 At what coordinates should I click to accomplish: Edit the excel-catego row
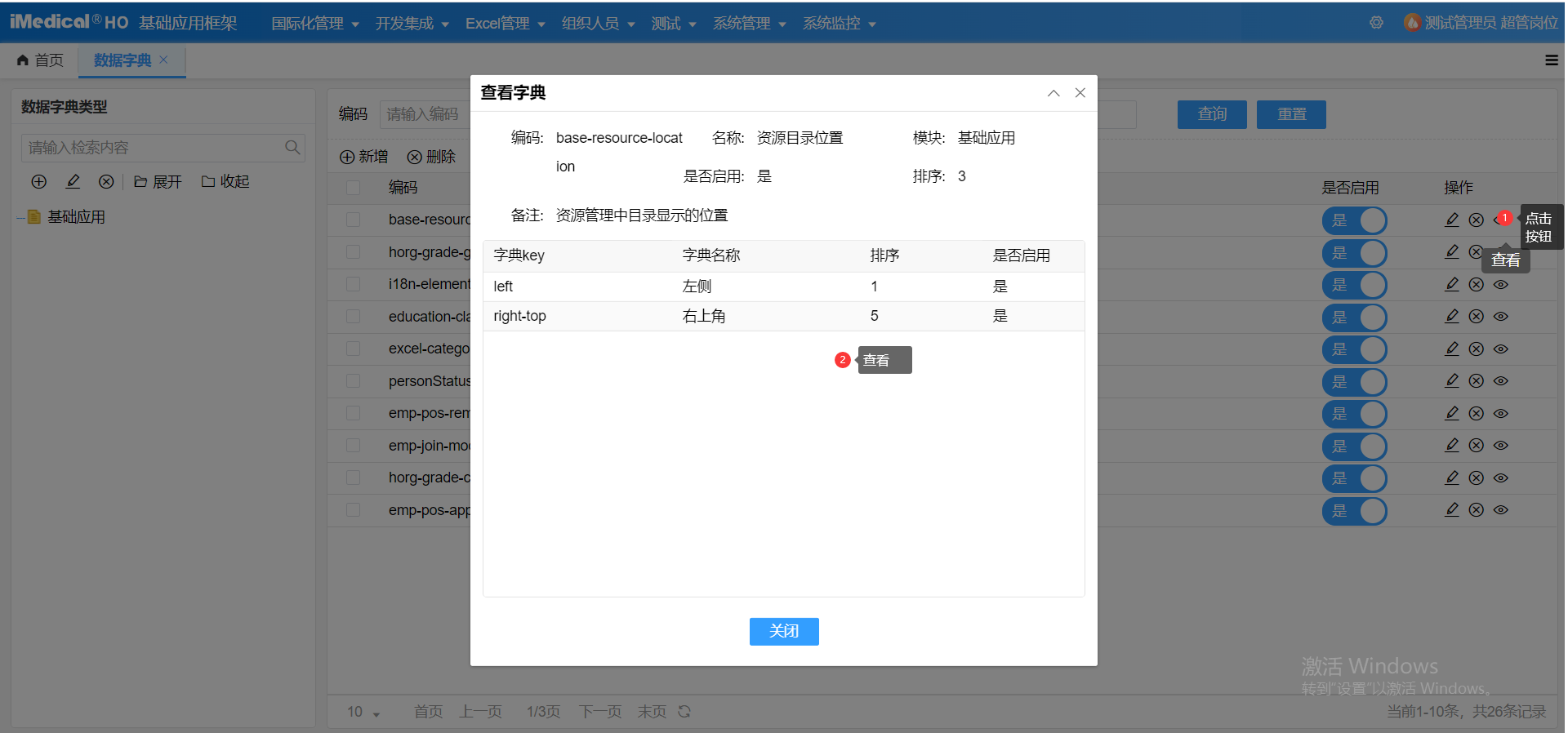[1452, 349]
